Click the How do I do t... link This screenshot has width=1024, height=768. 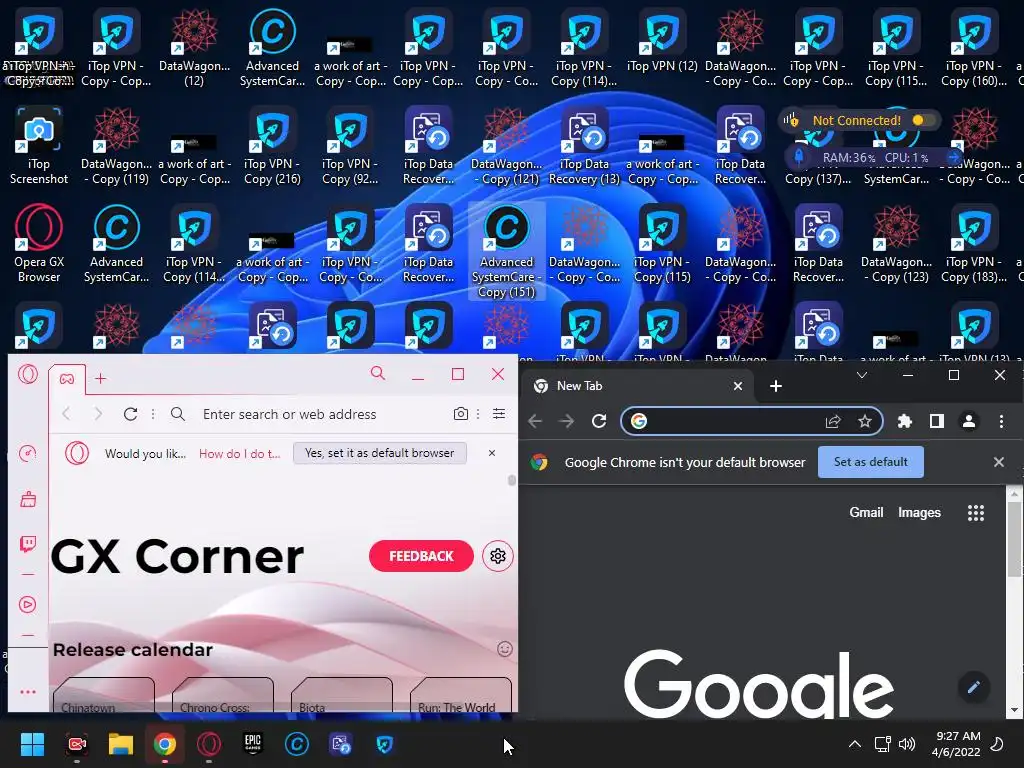coord(240,453)
